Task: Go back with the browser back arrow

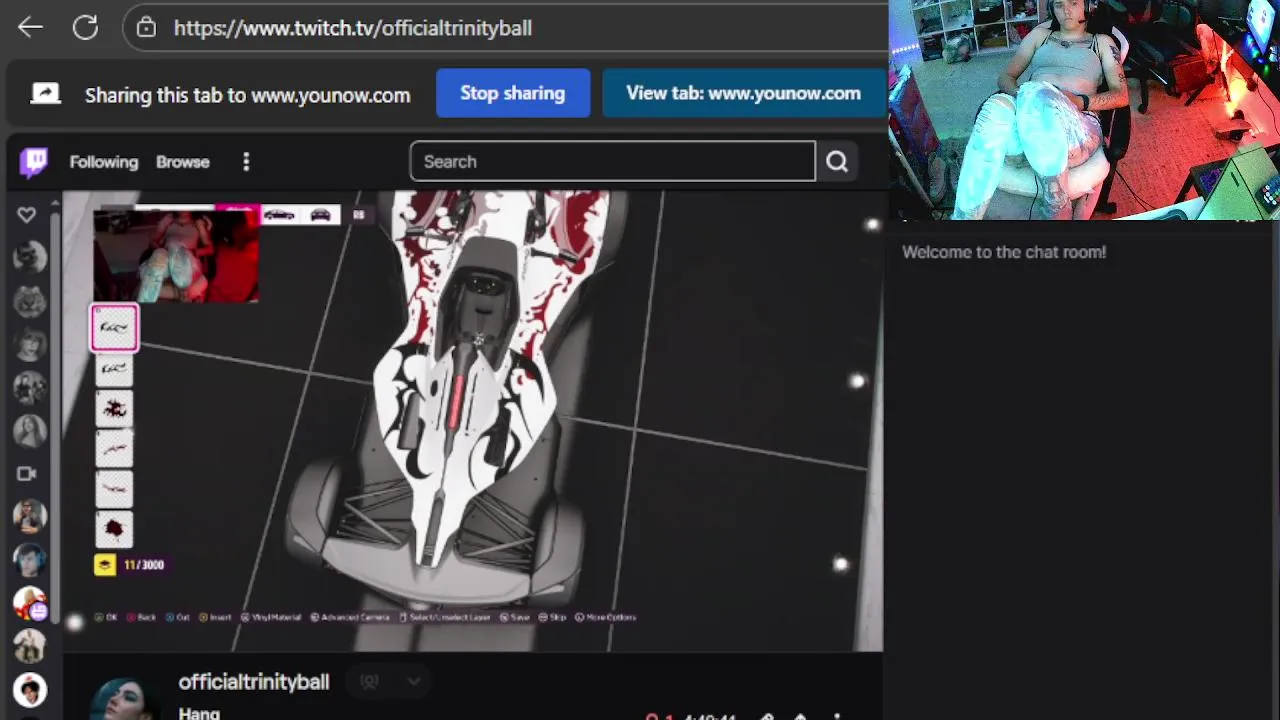Action: point(30,28)
